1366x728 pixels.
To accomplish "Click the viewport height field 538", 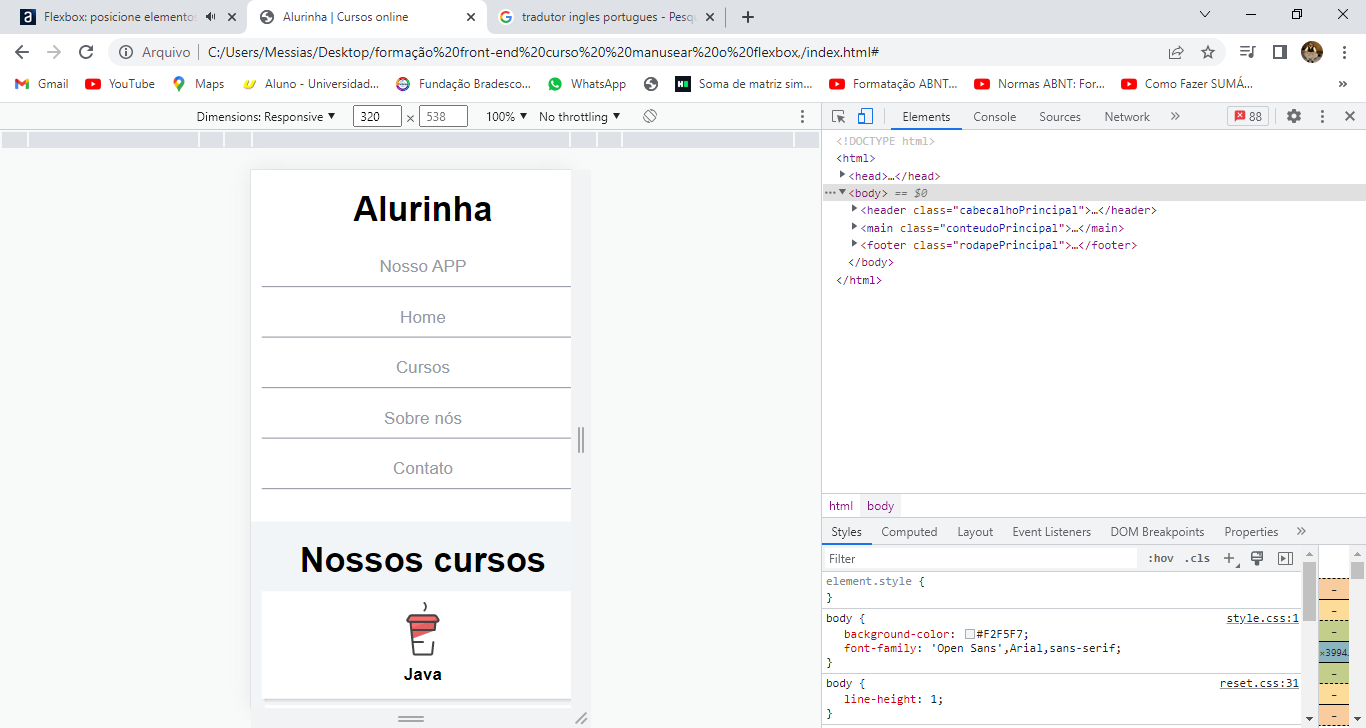I will [443, 117].
